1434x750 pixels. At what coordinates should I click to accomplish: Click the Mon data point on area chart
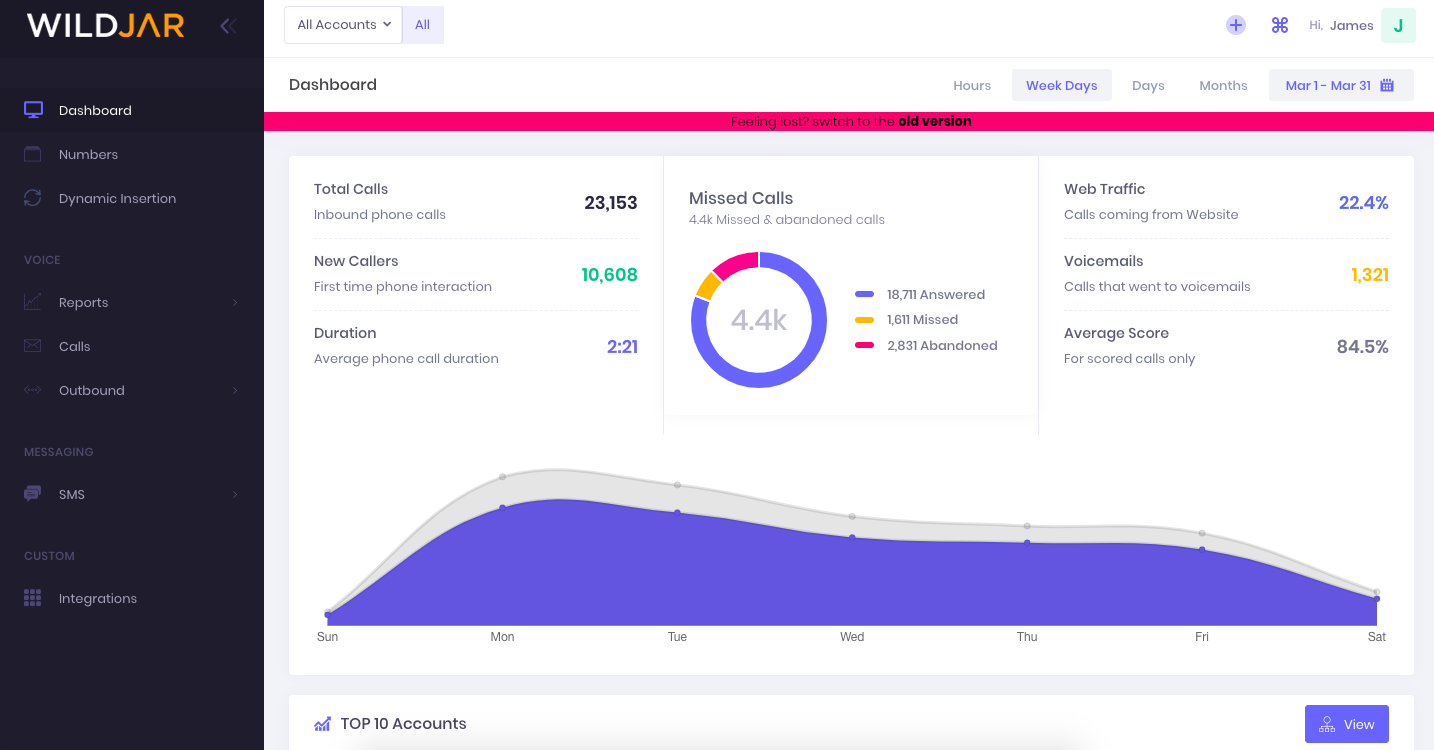click(x=502, y=508)
